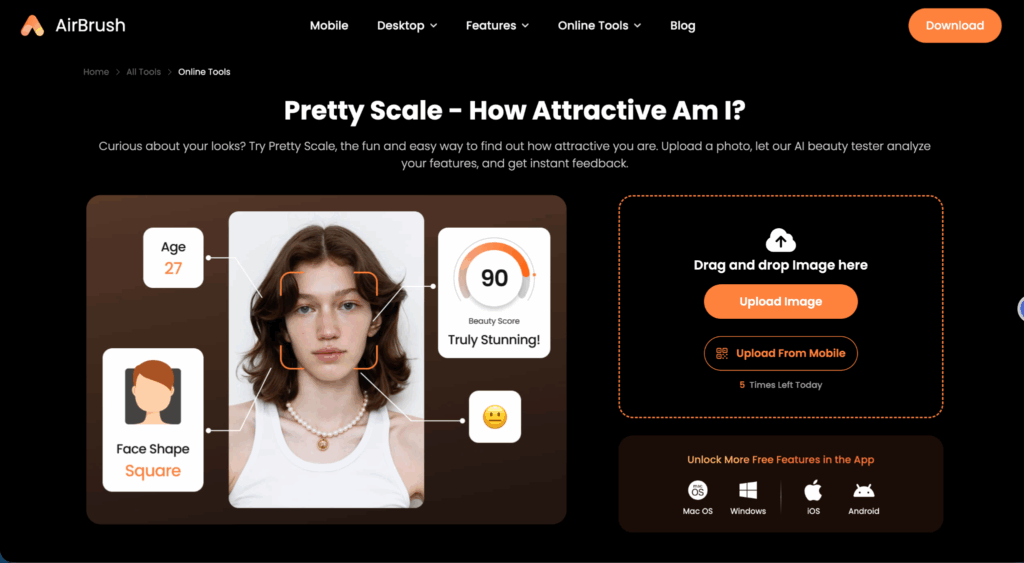Click the sample portrait photo
The image size is (1024, 563).
click(326, 359)
